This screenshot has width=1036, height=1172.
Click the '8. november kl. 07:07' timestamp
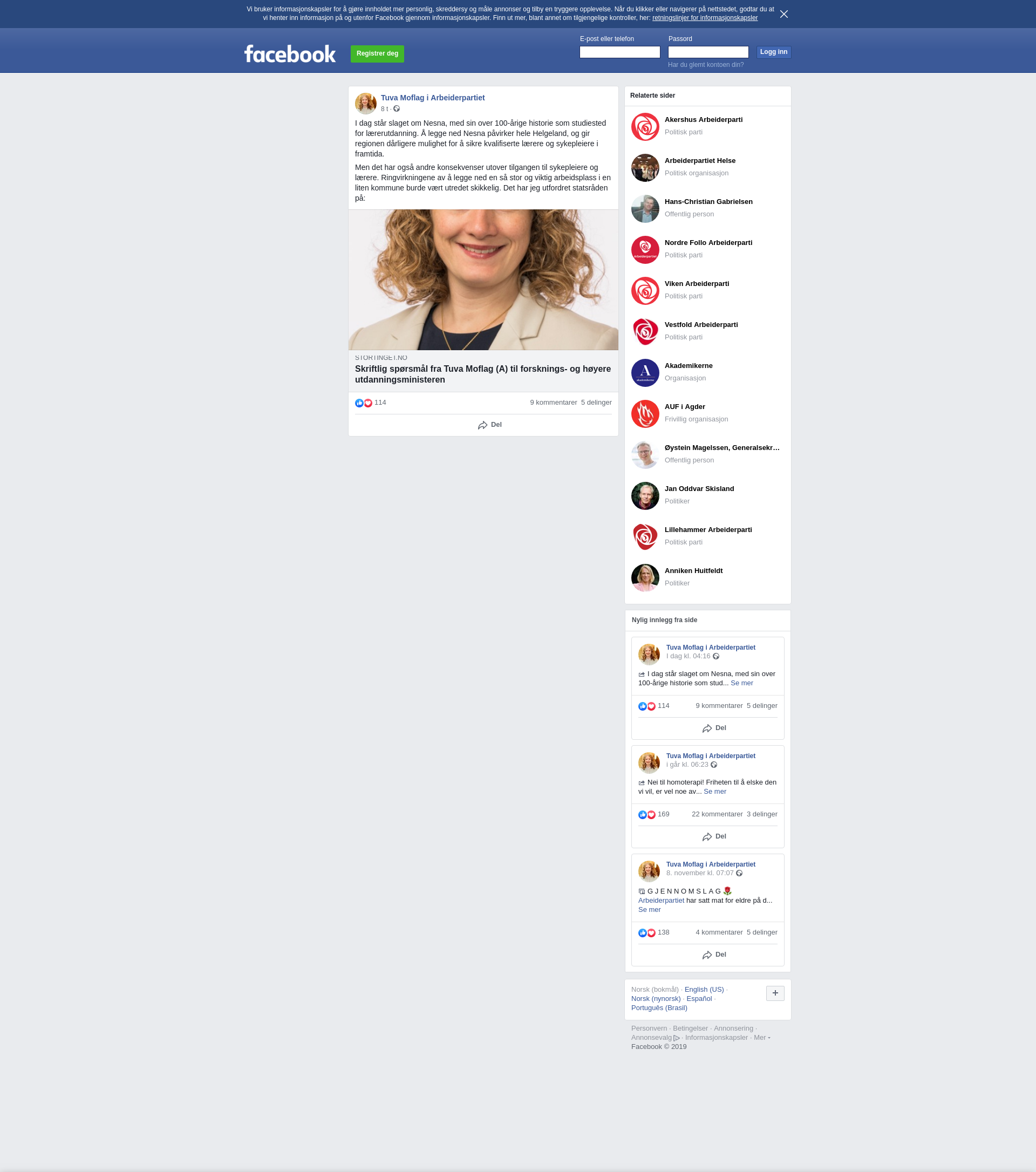pyautogui.click(x=699, y=873)
